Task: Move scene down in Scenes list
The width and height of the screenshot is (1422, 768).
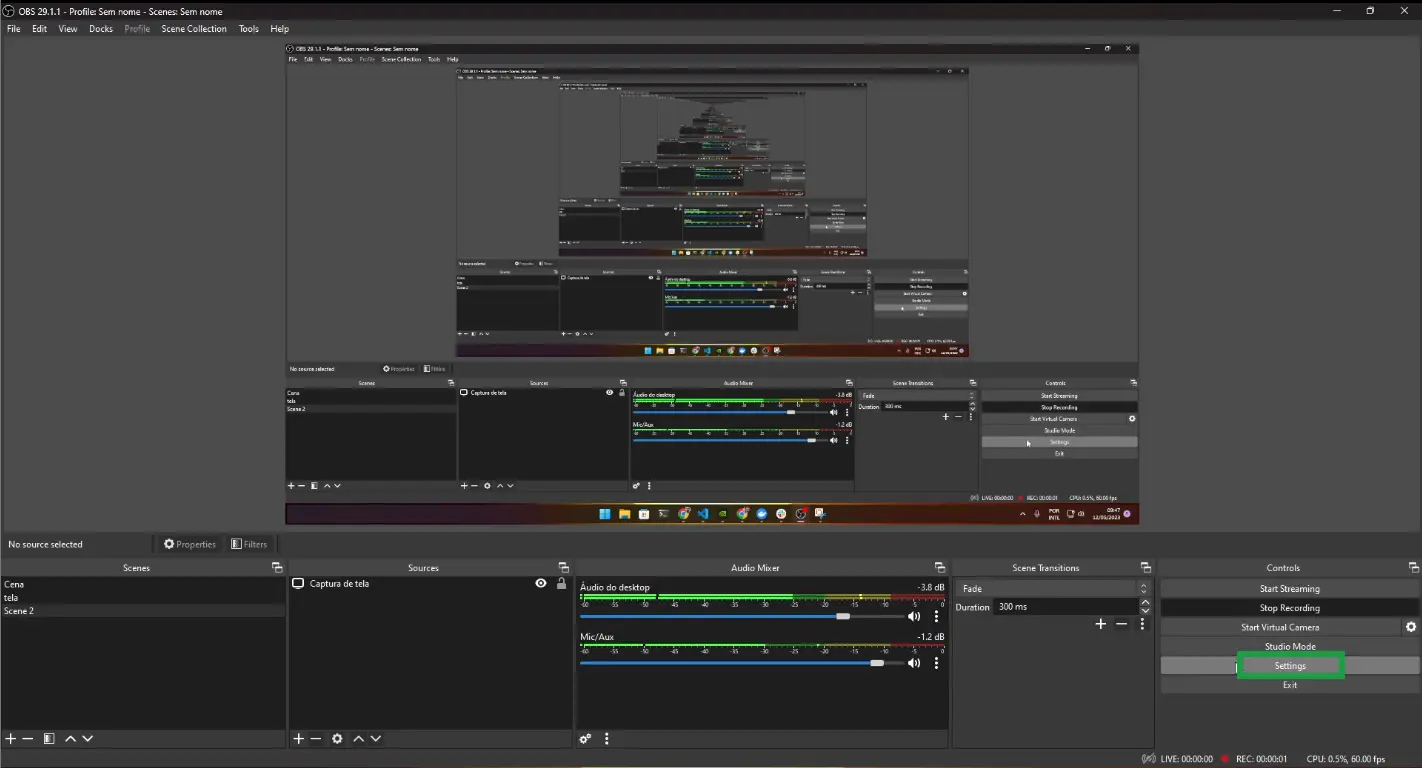Action: click(88, 739)
